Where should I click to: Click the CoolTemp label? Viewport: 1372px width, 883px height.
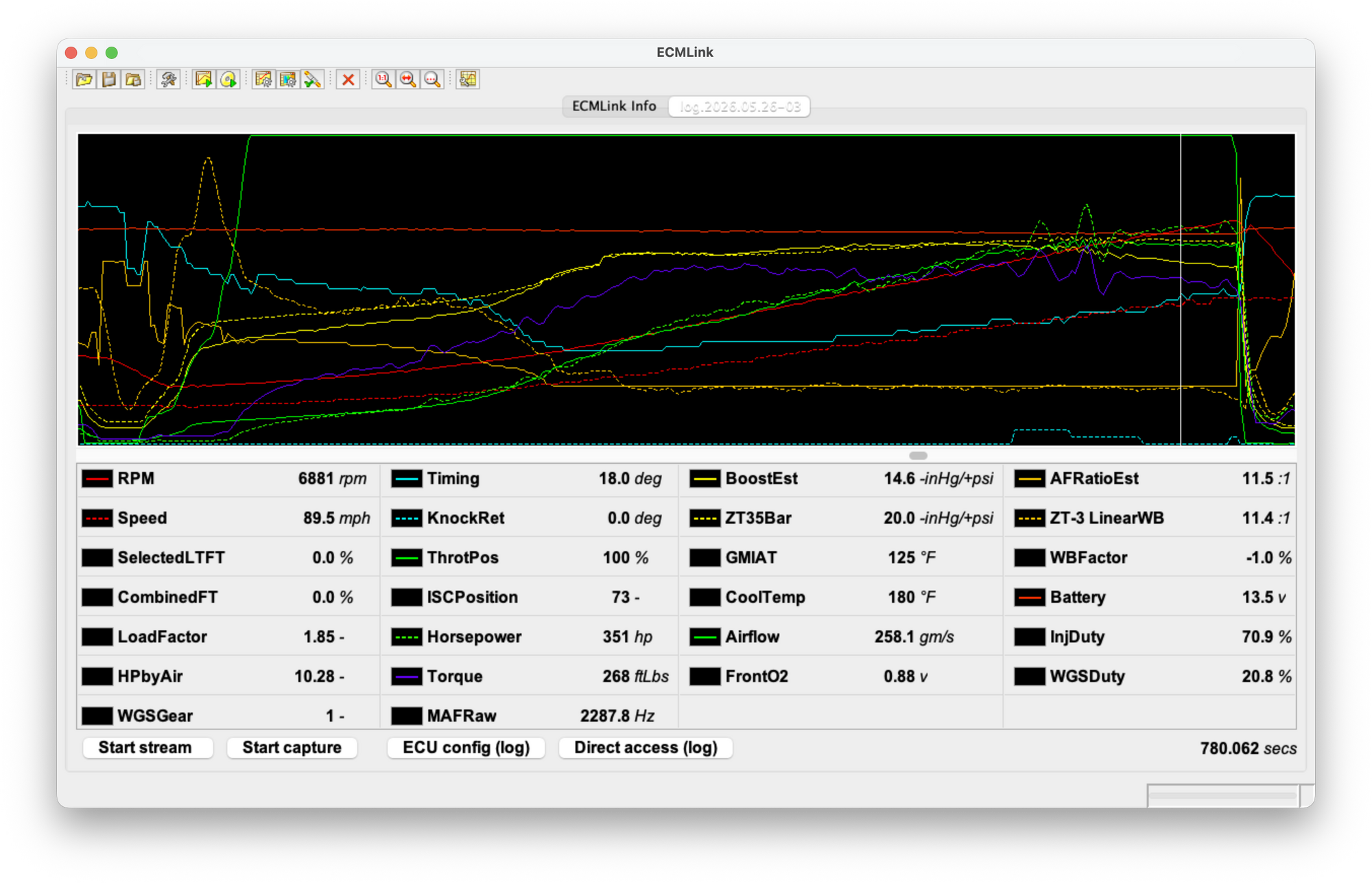[x=765, y=598]
